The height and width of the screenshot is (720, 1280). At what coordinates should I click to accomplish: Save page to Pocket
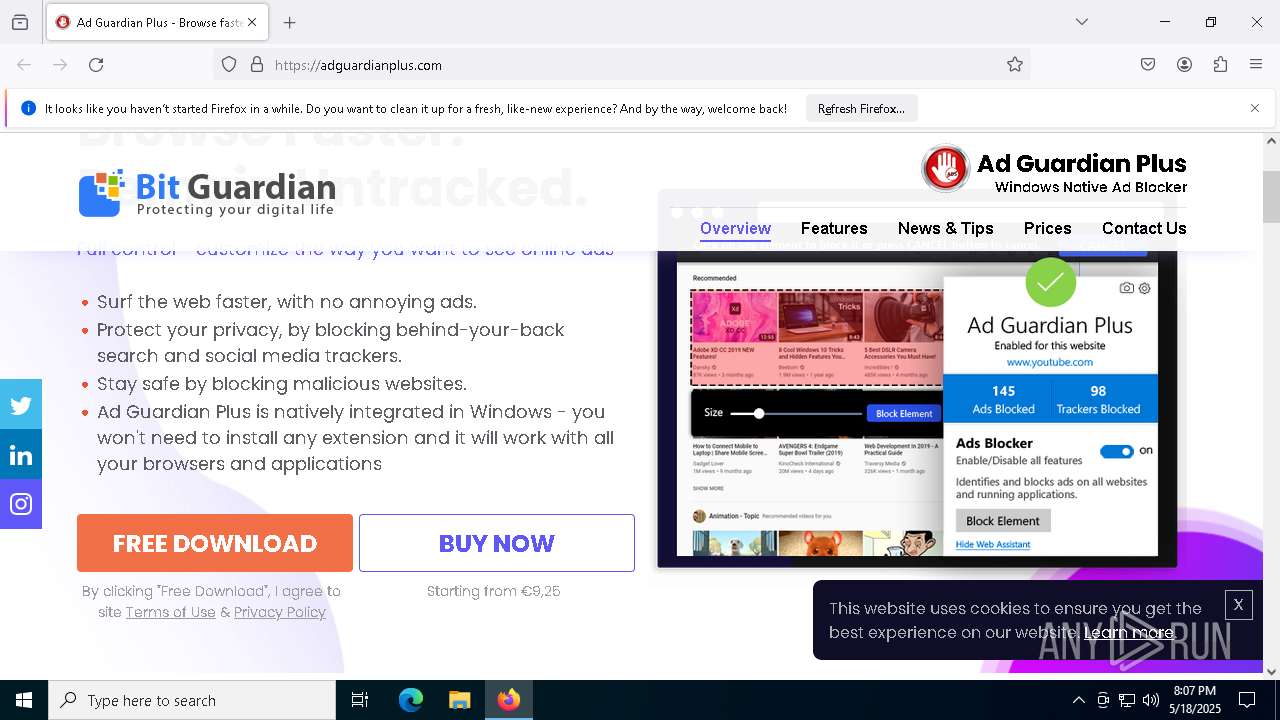pyautogui.click(x=1148, y=65)
